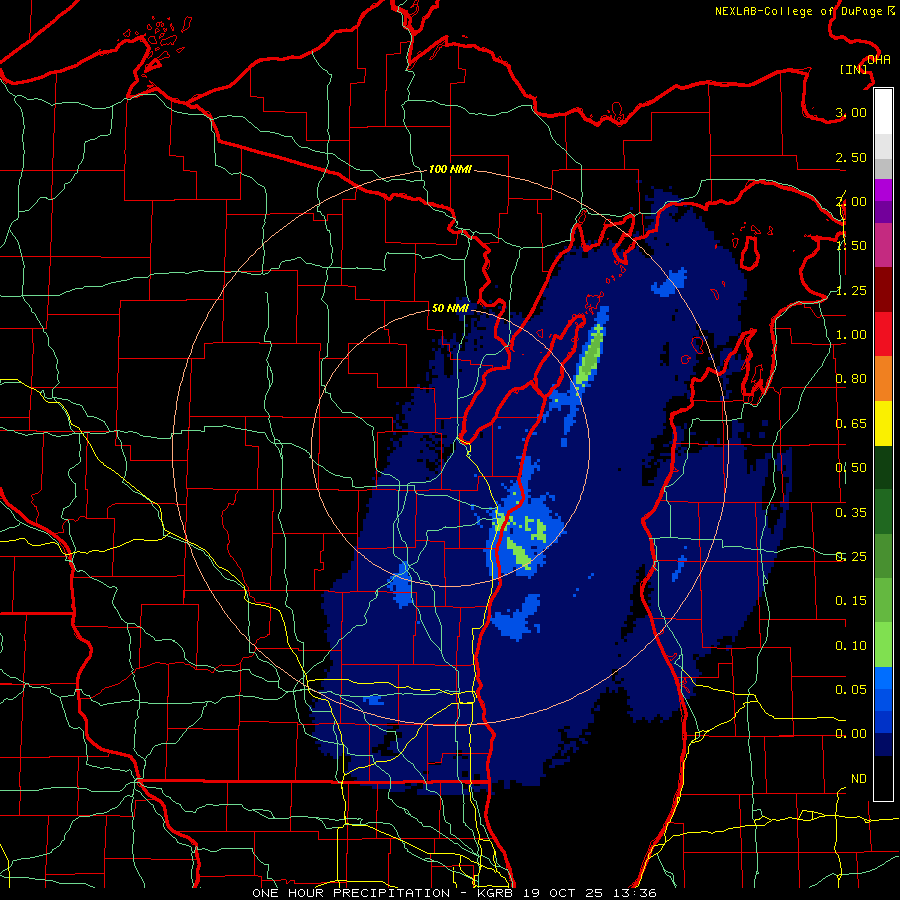Click the 50 NMI range ring label
This screenshot has height=900, width=900.
(450, 308)
